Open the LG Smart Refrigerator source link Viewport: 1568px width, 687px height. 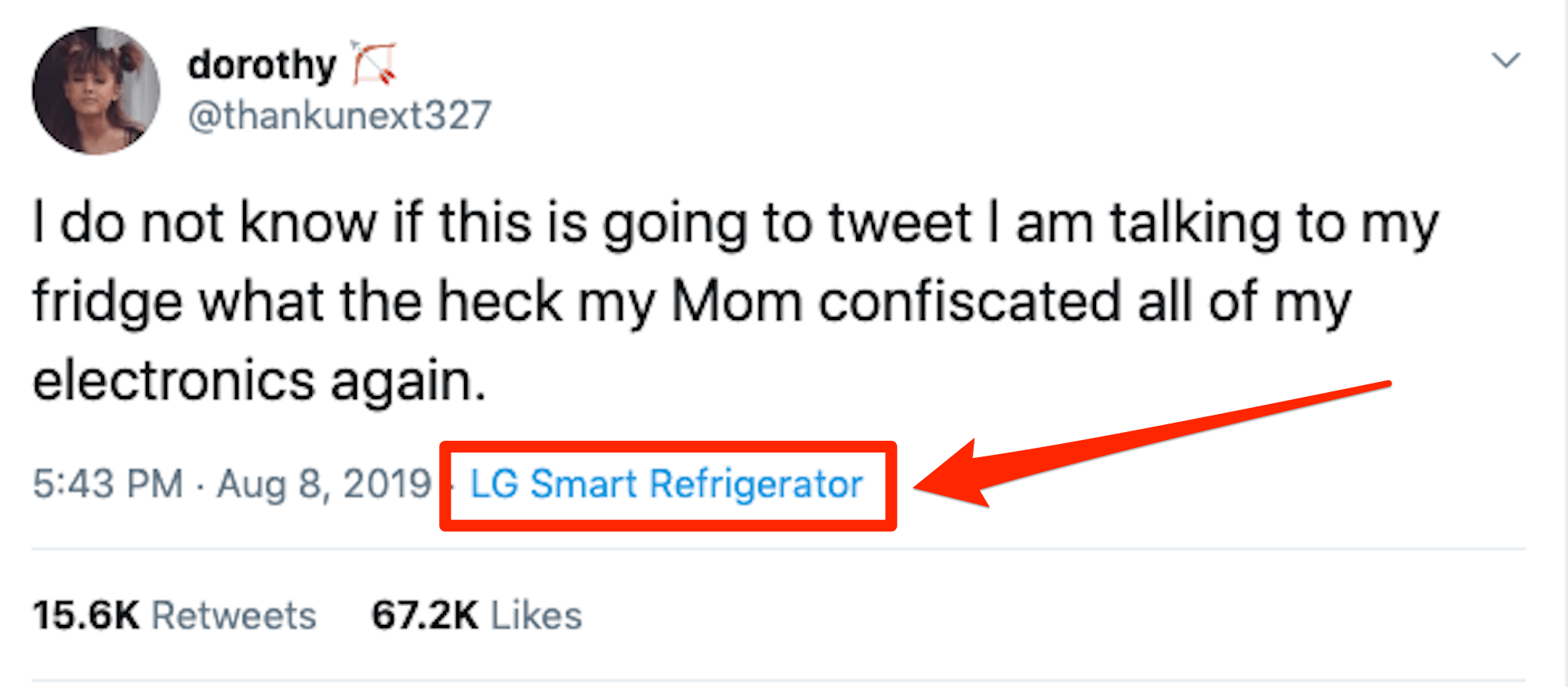pos(666,484)
